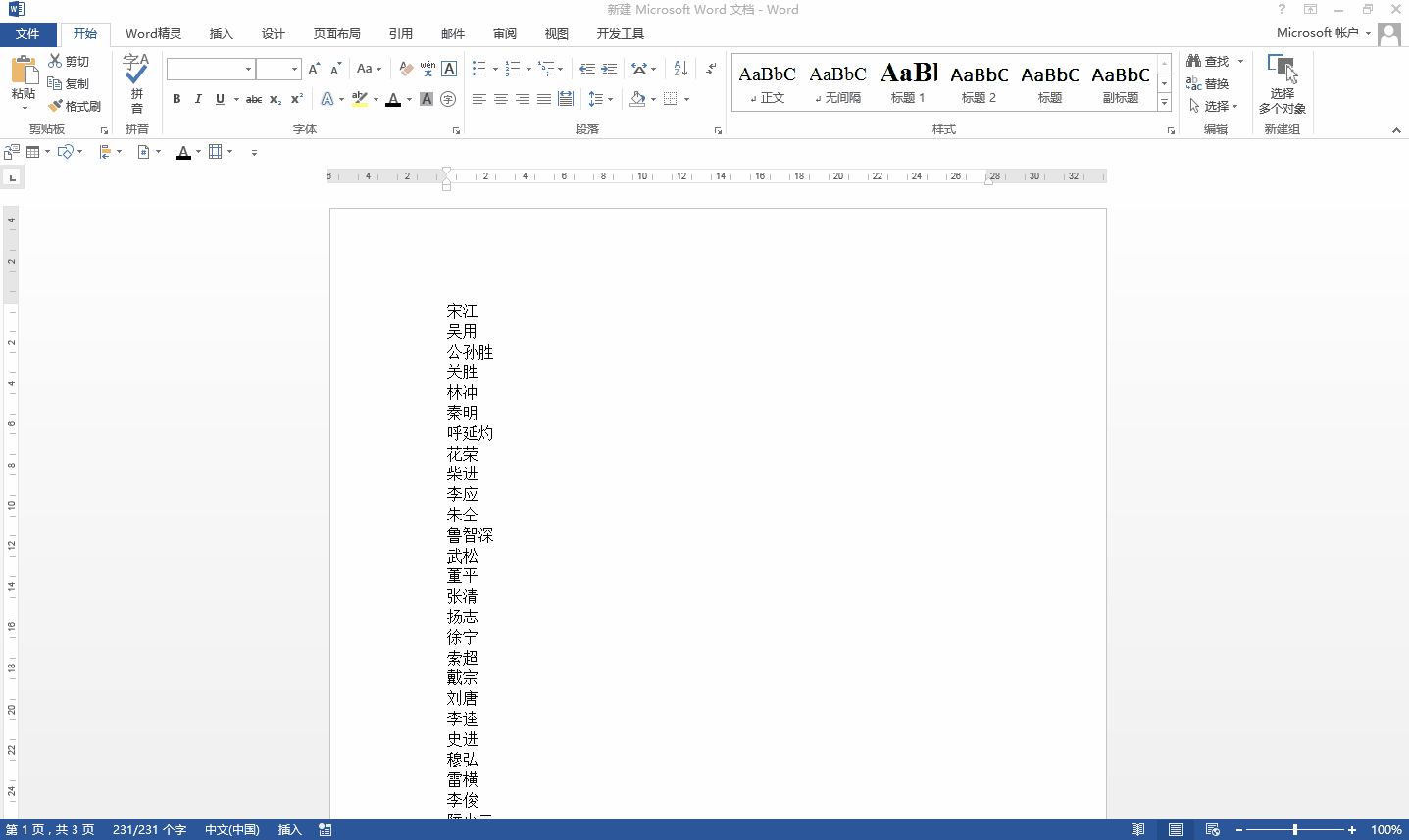Screen dimensions: 1409x840
Task: Toggle italic formatting
Action: 198,99
